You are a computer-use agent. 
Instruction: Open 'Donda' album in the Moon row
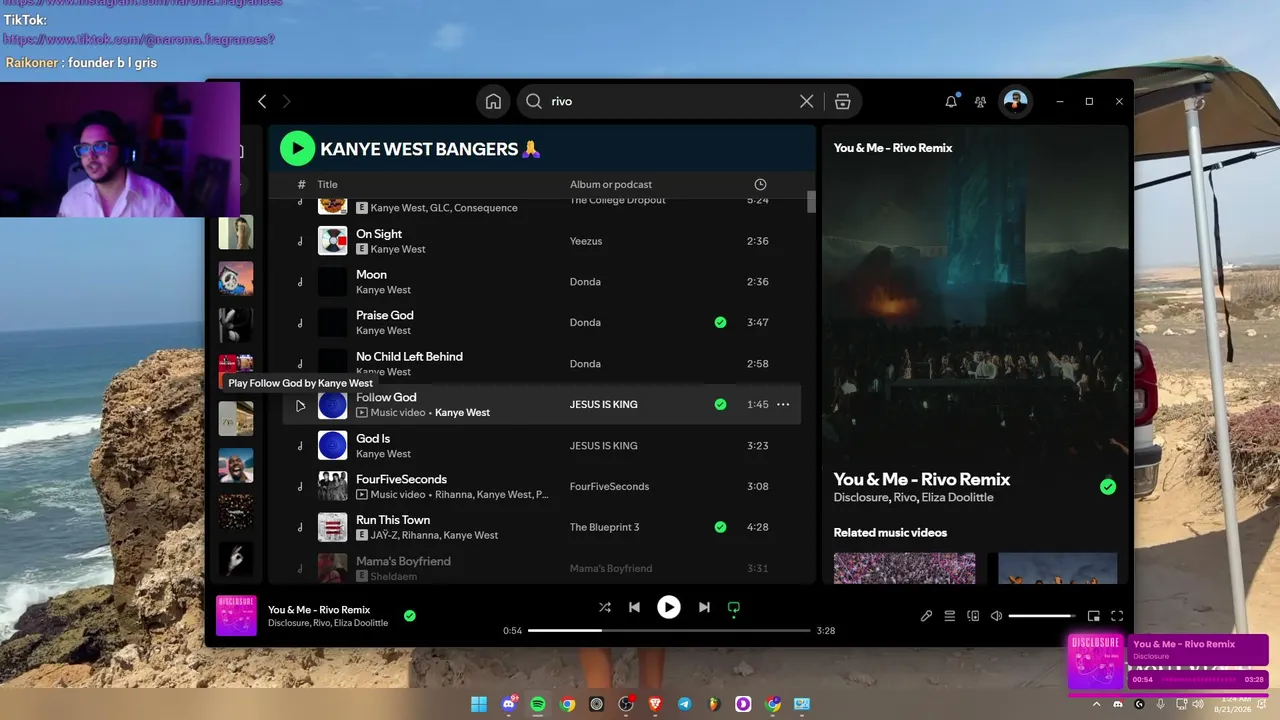pyautogui.click(x=585, y=282)
